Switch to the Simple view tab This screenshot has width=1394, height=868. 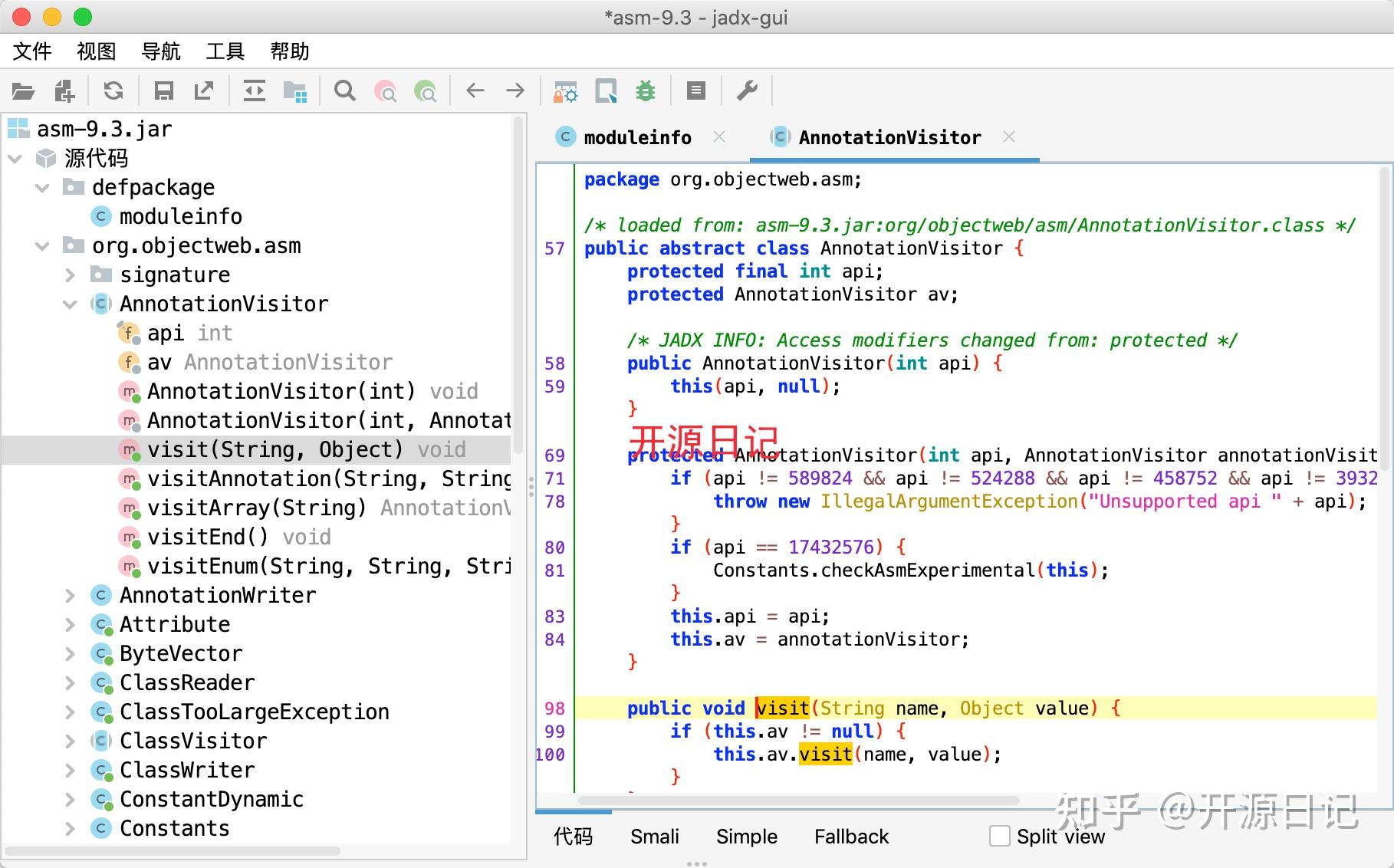tap(747, 836)
